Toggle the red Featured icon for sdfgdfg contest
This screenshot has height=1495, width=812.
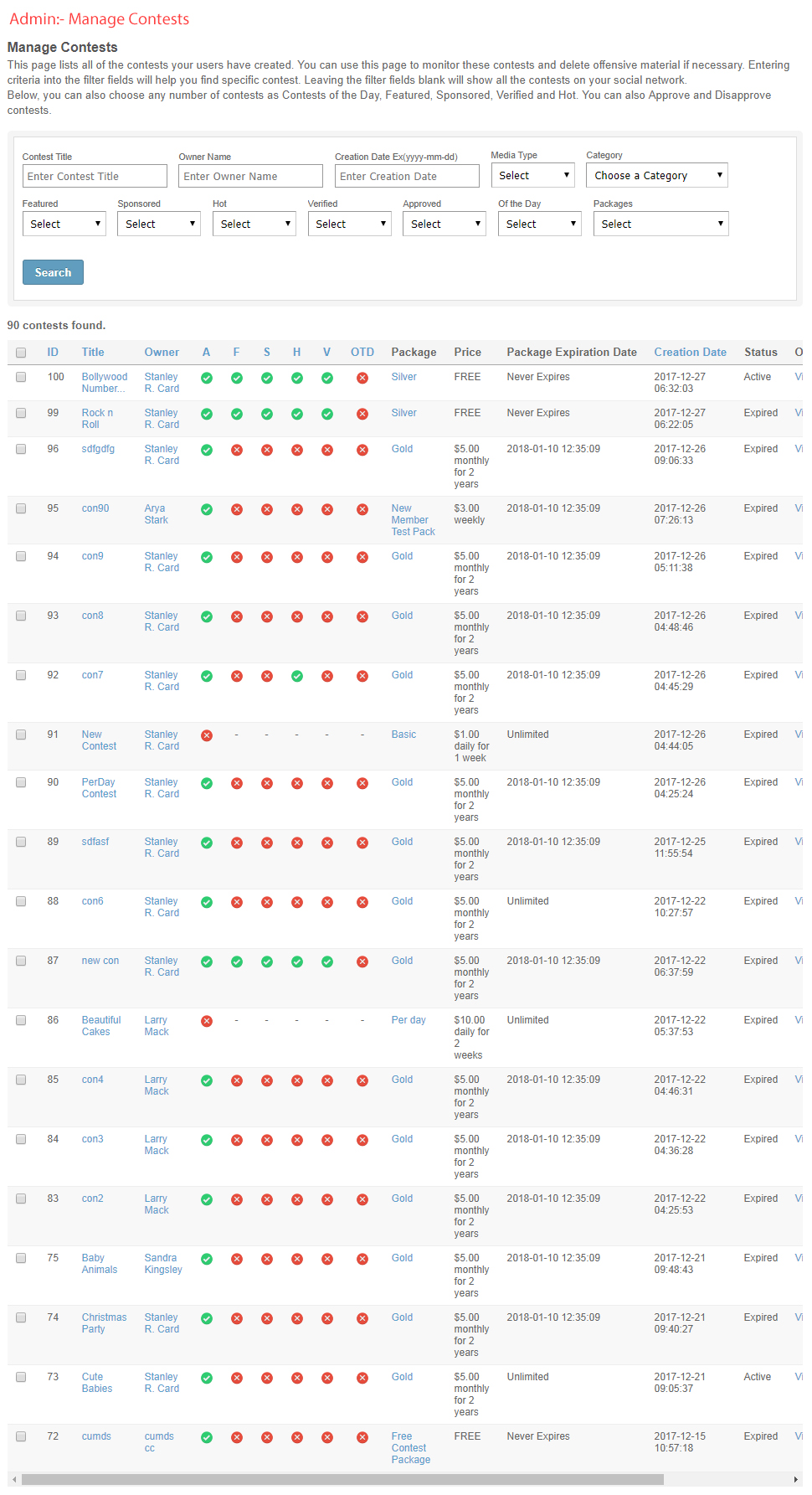(237, 450)
